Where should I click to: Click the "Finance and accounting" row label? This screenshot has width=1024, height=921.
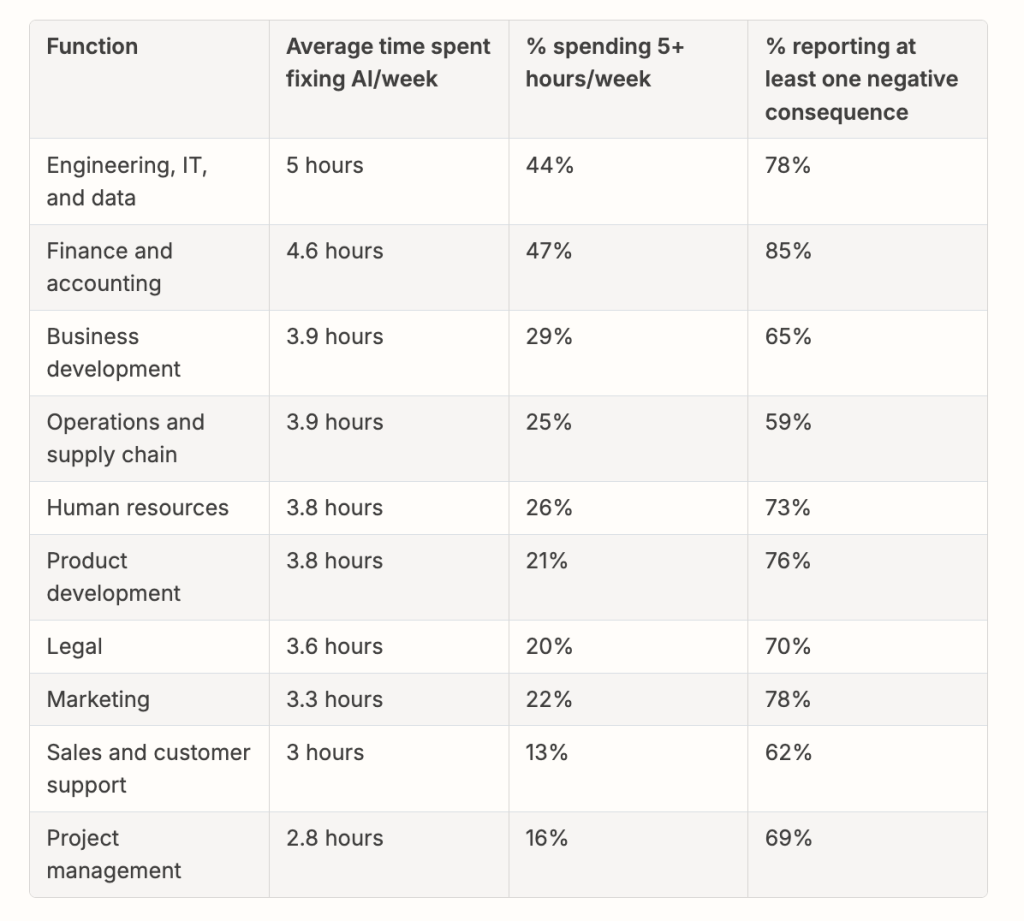(x=109, y=267)
